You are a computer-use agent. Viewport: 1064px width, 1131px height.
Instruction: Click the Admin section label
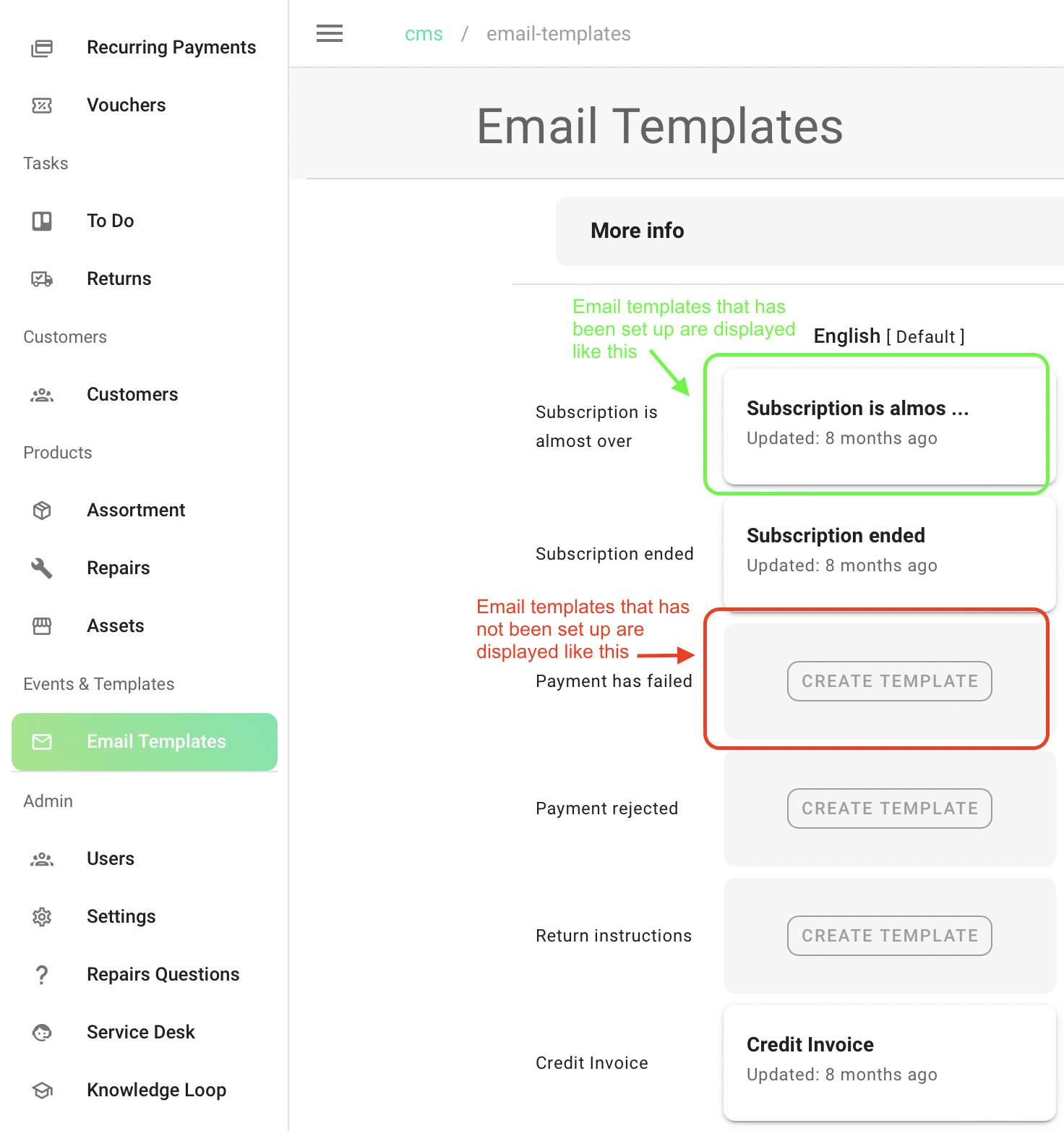click(48, 801)
